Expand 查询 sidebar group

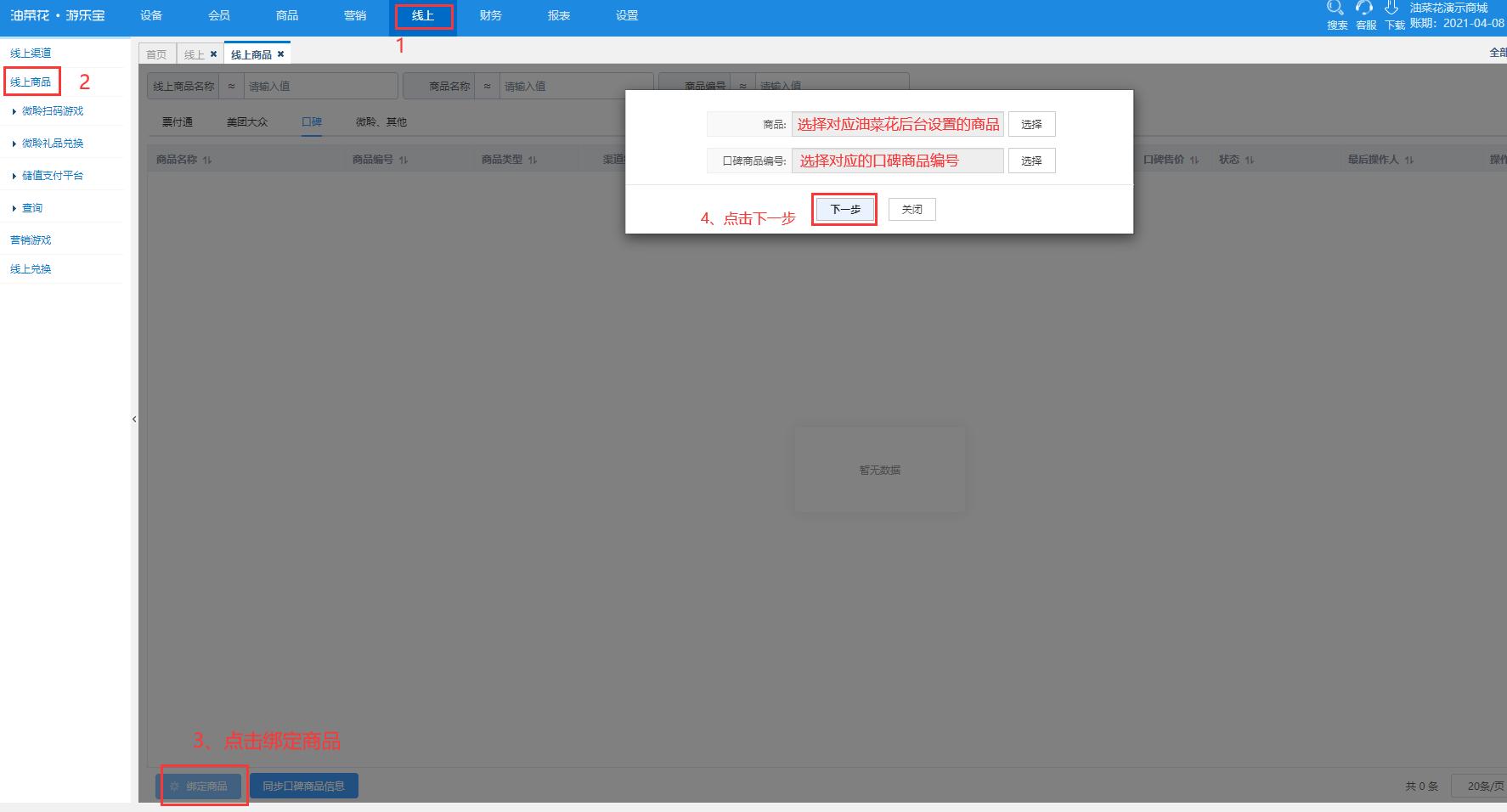click(32, 208)
